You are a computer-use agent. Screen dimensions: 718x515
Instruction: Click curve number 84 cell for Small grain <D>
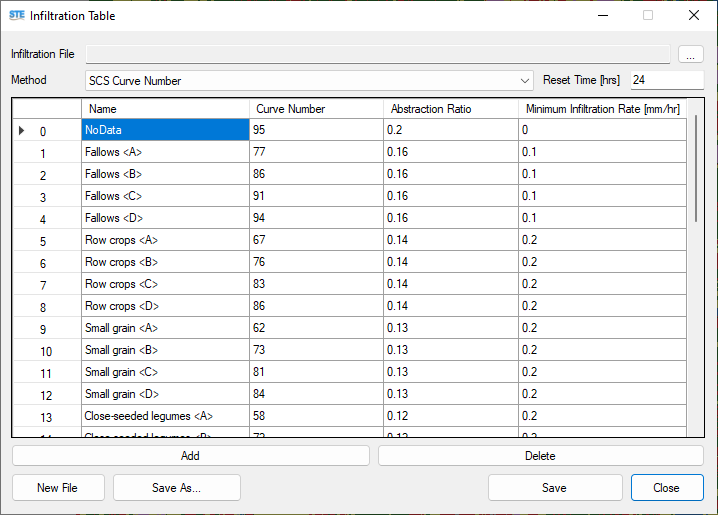click(316, 393)
